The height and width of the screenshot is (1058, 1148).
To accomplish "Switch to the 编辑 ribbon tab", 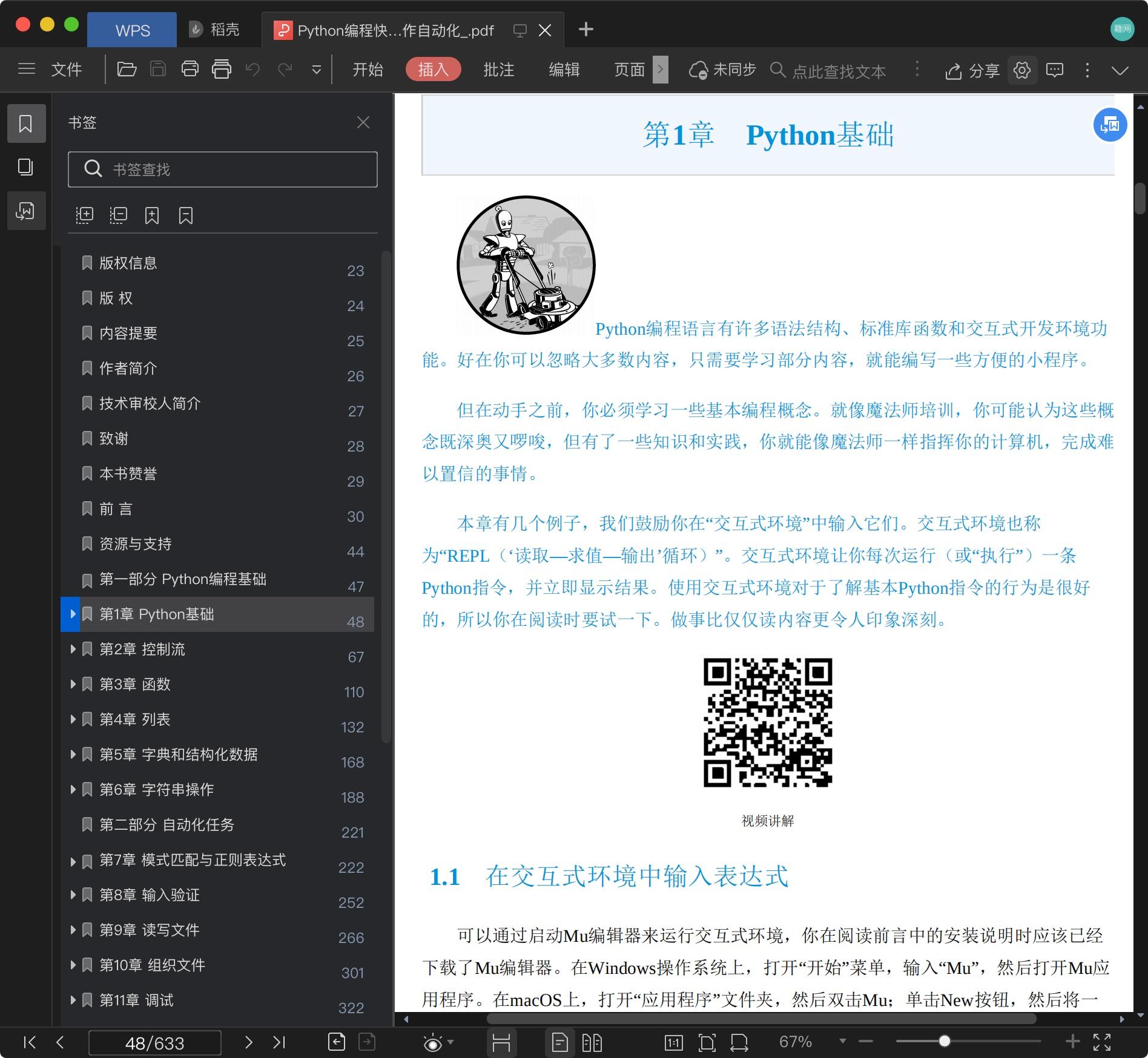I will (564, 70).
